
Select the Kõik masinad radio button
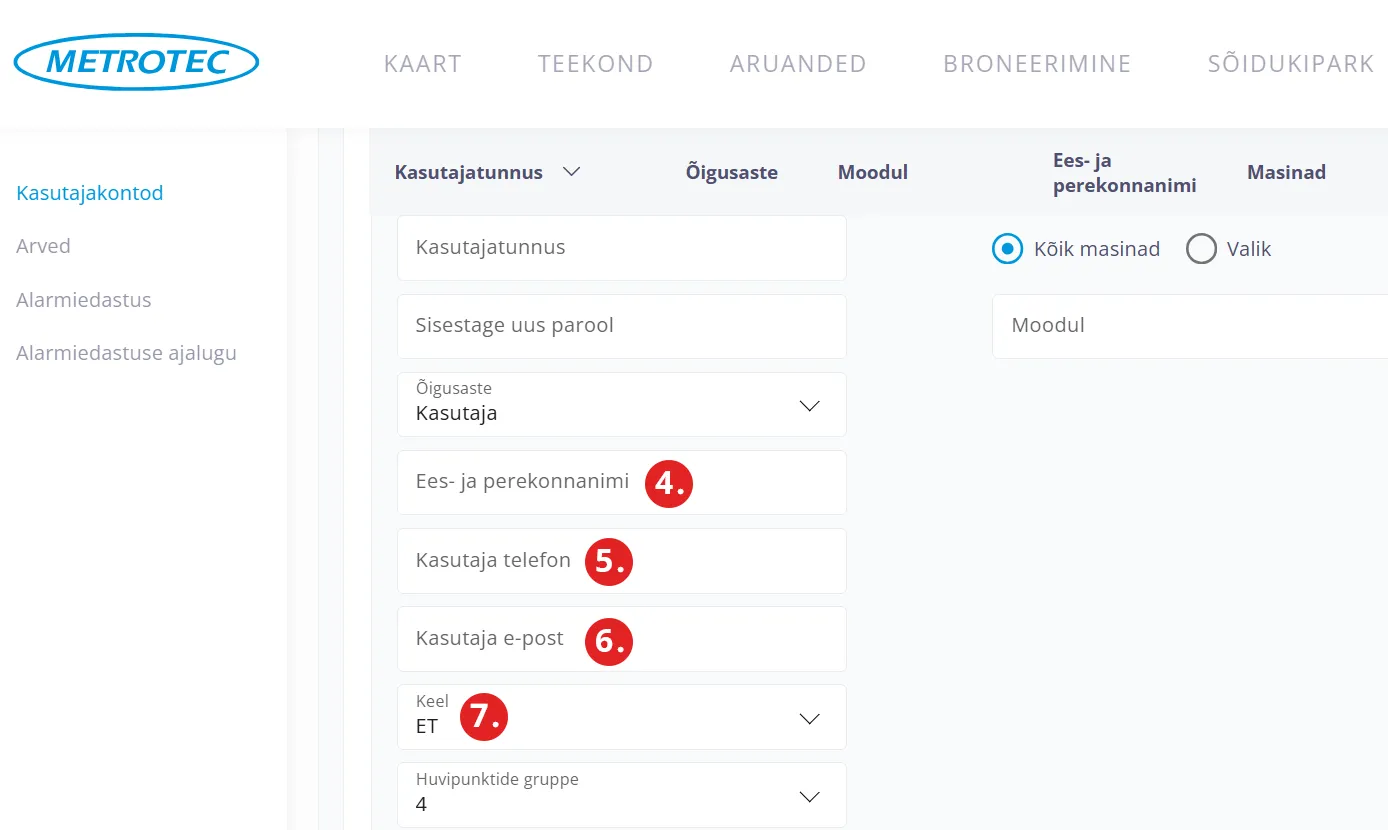tap(1007, 249)
